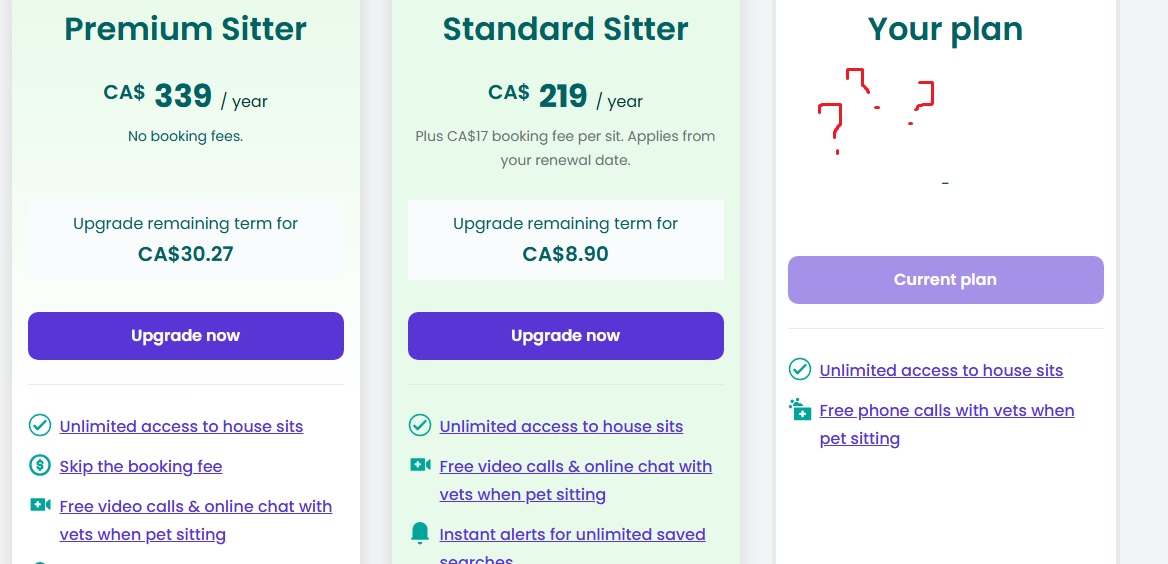The width and height of the screenshot is (1168, 564).
Task: Open Premium's free video calls with vets link
Action: coord(196,507)
